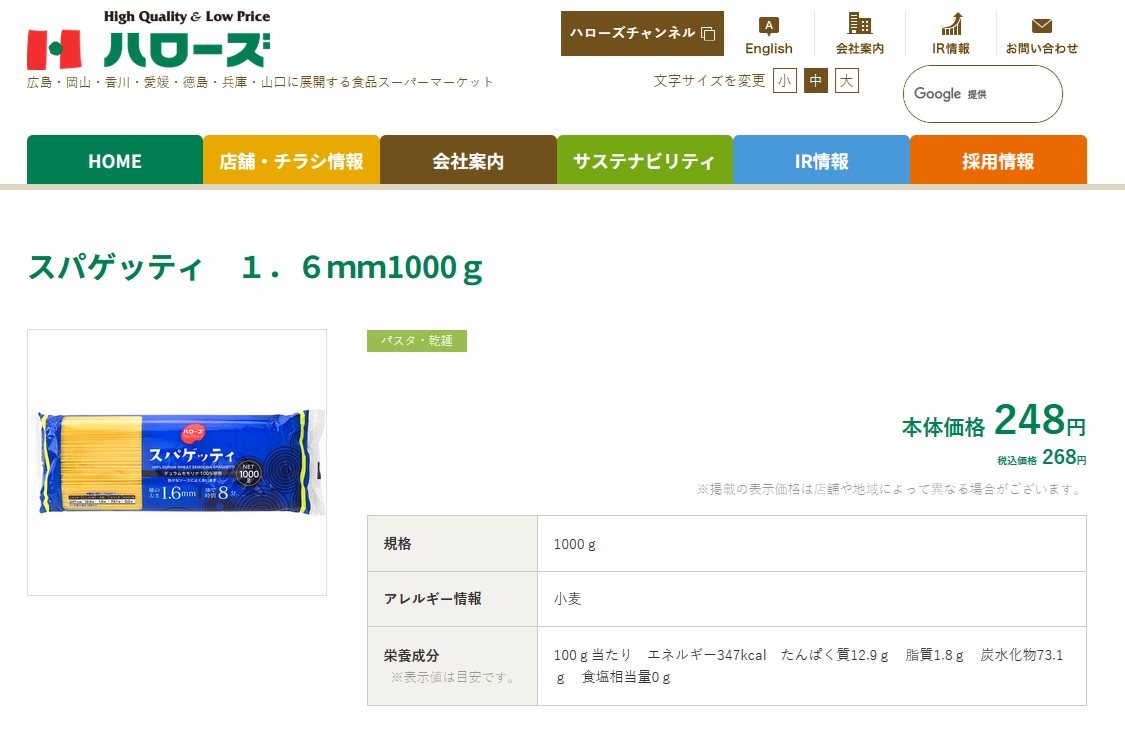Open the blue IR情報 navigation tab
Viewport: 1125px width, 731px height.
tap(821, 161)
